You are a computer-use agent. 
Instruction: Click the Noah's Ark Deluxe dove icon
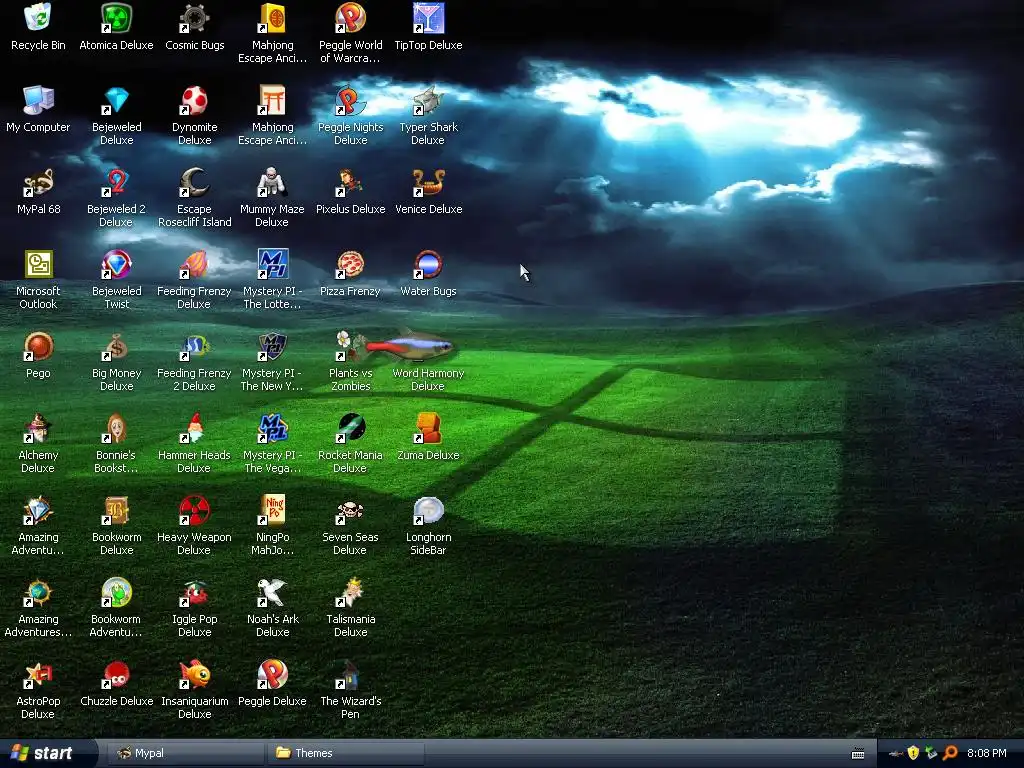[x=272, y=593]
